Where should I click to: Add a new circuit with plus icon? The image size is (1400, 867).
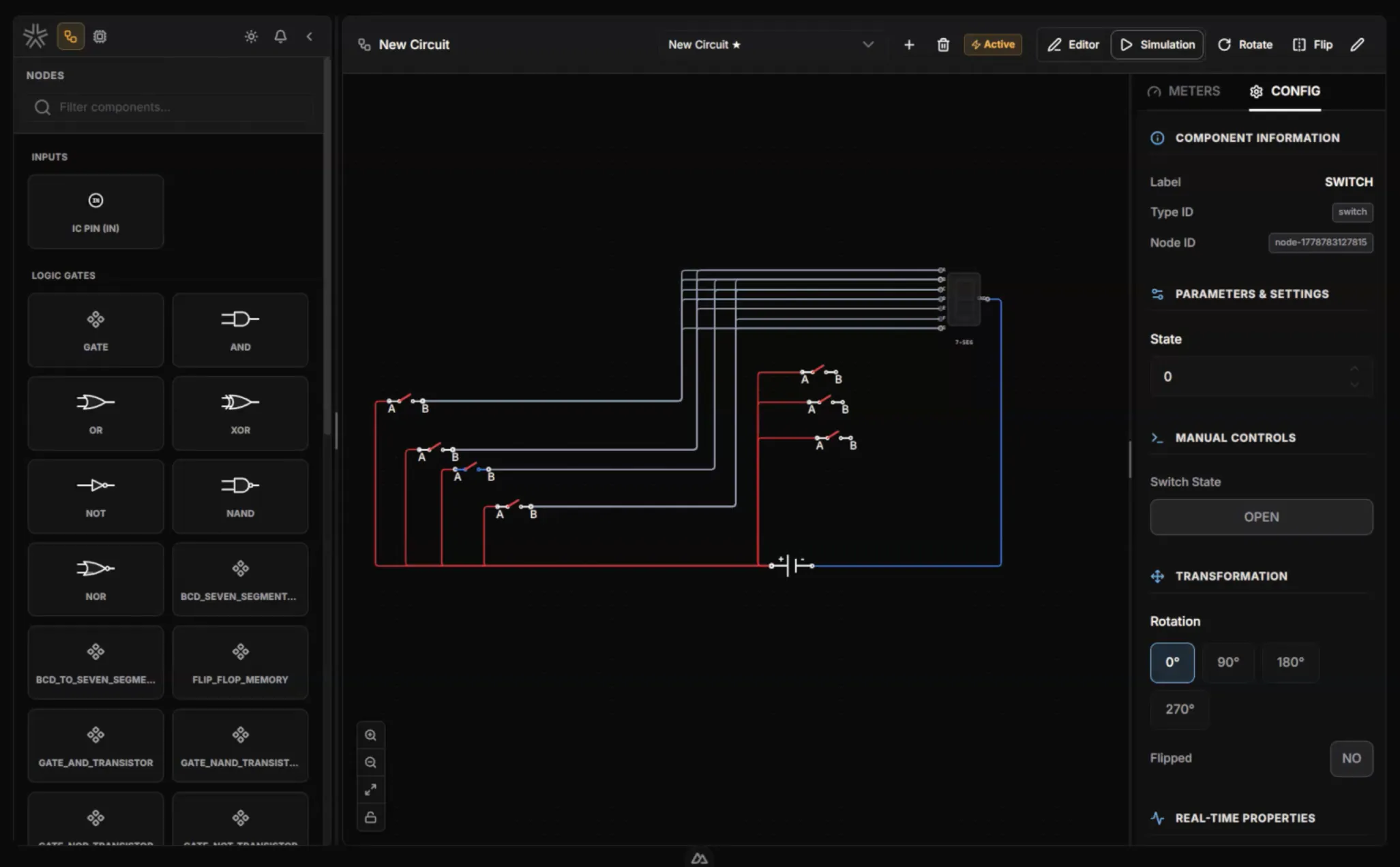coord(909,44)
